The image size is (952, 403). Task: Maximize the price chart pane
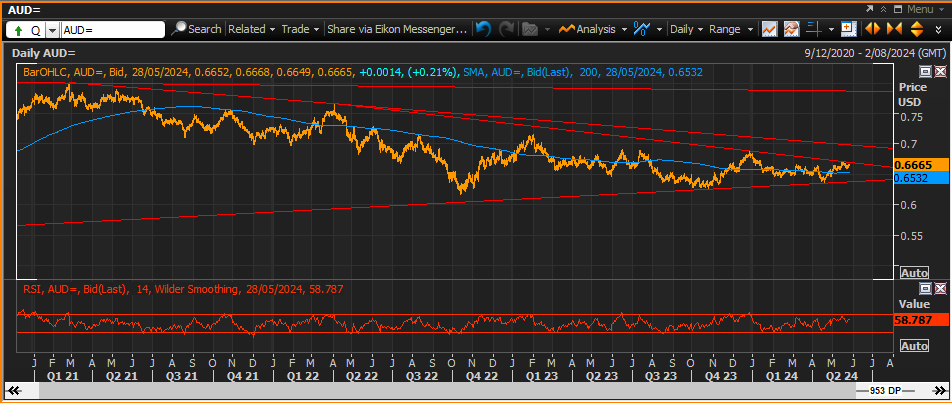[925, 72]
